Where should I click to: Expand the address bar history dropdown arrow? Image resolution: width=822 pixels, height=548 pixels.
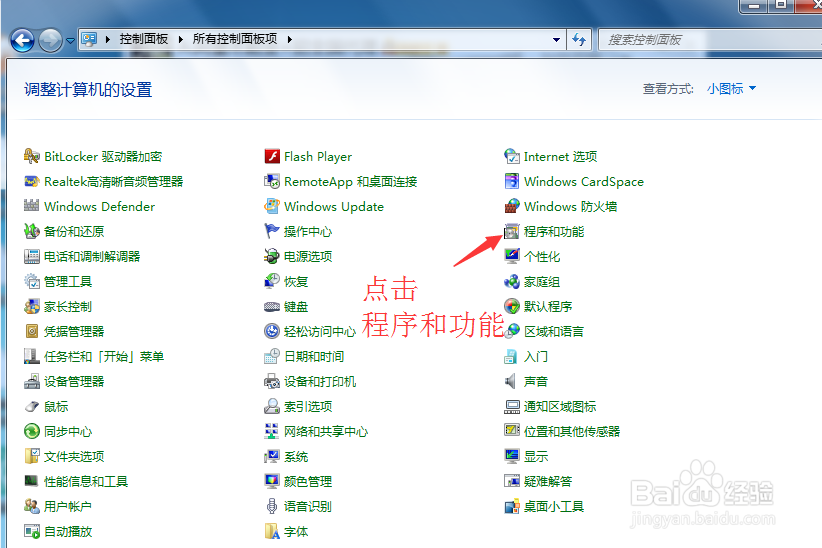pyautogui.click(x=556, y=39)
